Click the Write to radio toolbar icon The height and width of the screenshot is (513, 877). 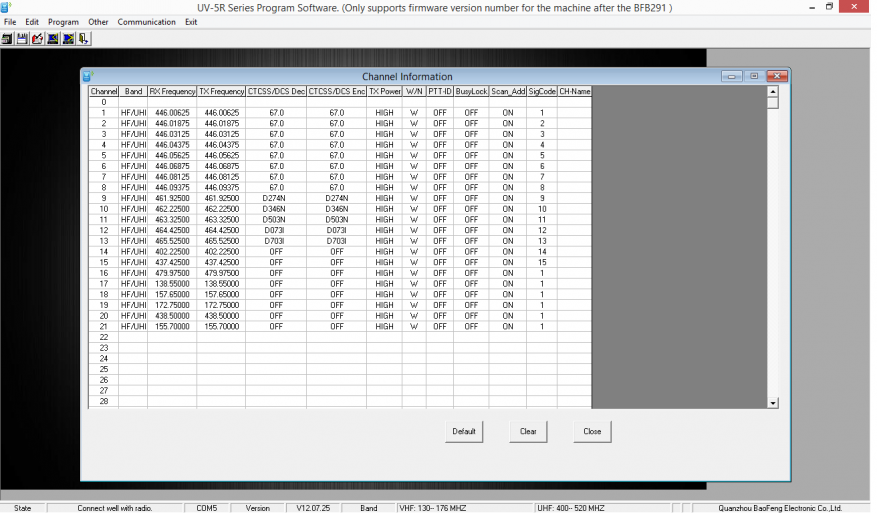pos(68,39)
